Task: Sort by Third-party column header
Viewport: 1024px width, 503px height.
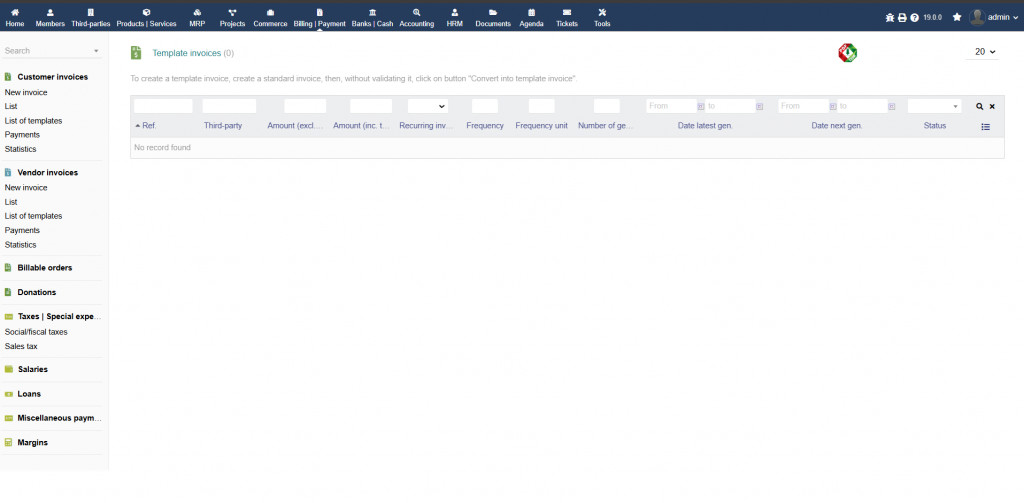Action: 223,126
